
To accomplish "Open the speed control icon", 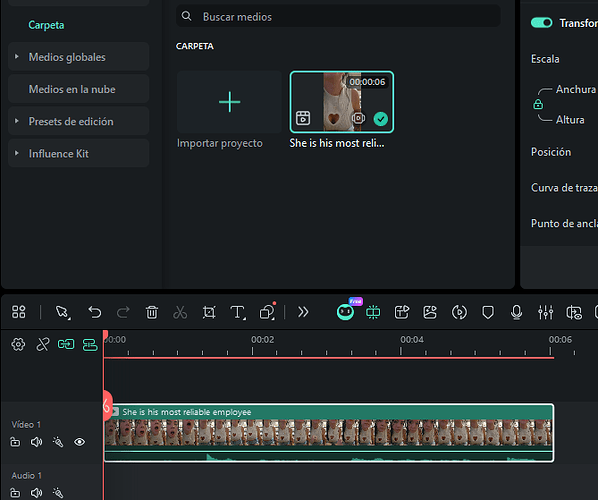I will point(459,312).
